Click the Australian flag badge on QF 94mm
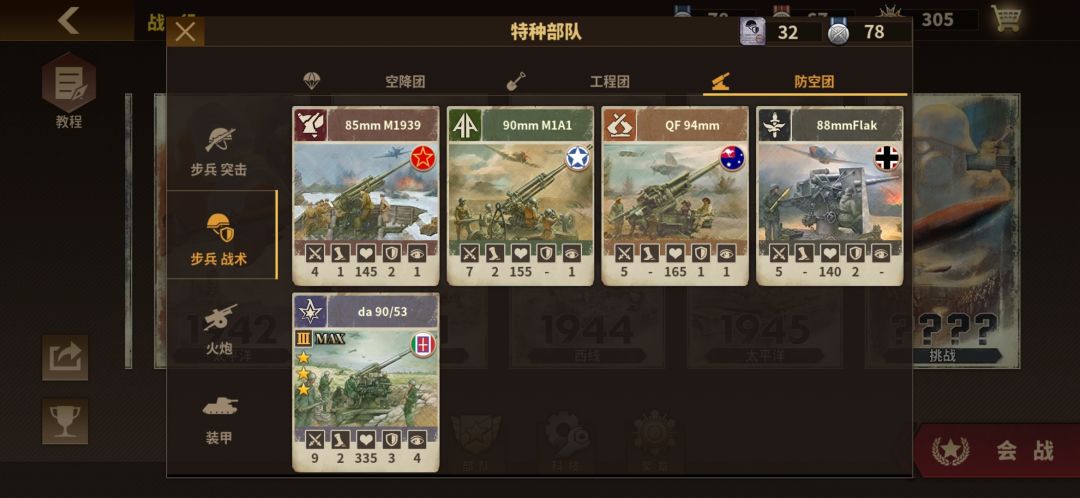The height and width of the screenshot is (498, 1080). click(732, 158)
